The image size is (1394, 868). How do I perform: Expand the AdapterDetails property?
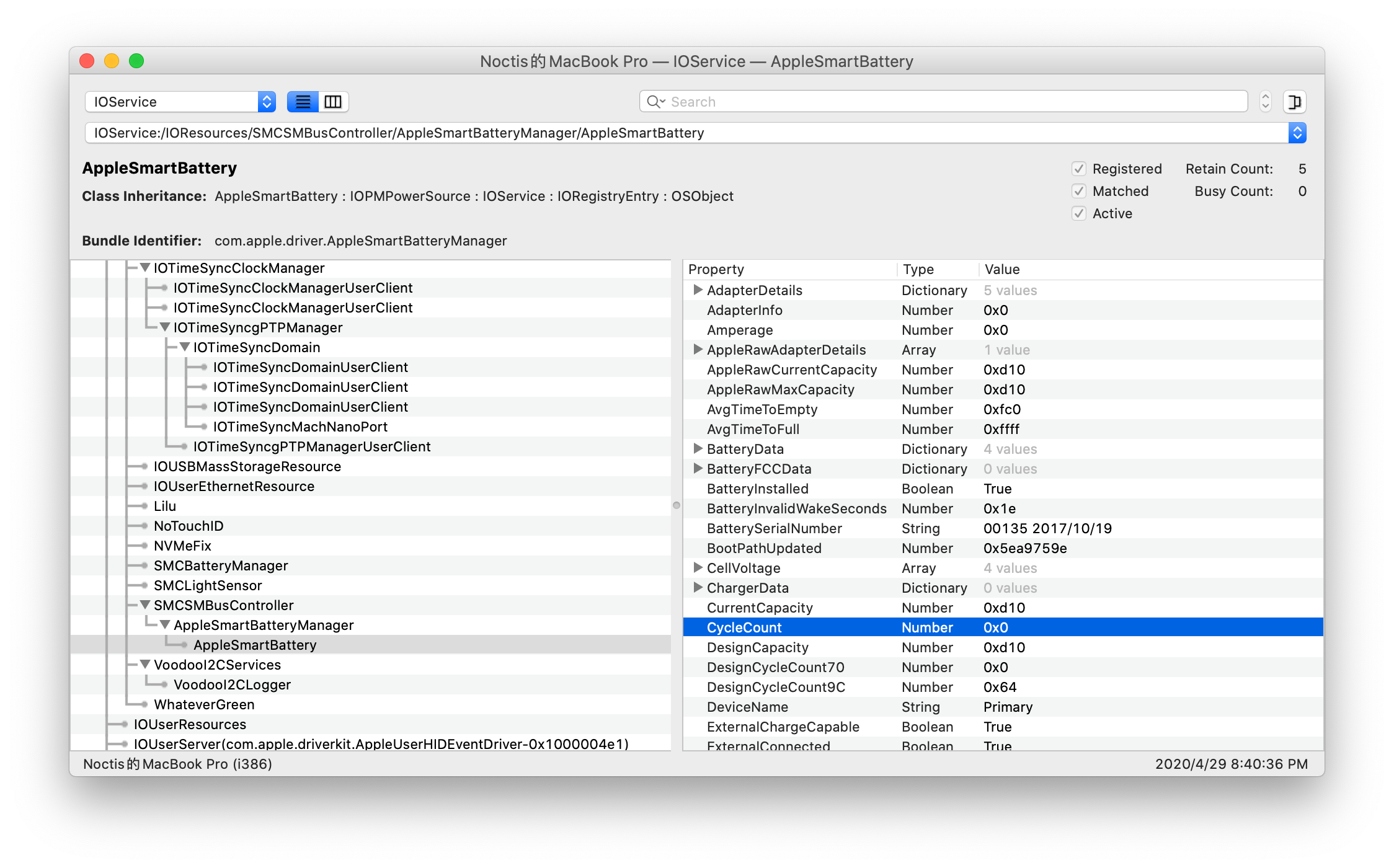697,290
